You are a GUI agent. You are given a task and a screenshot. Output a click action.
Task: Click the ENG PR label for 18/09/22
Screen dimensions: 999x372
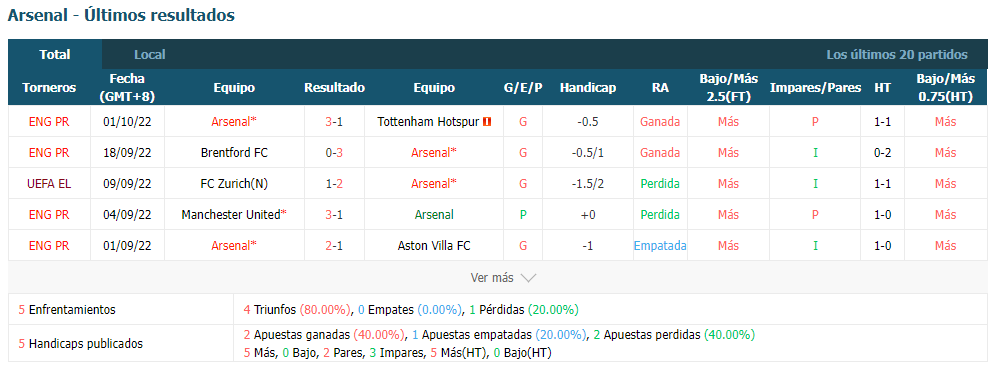pyautogui.click(x=49, y=153)
